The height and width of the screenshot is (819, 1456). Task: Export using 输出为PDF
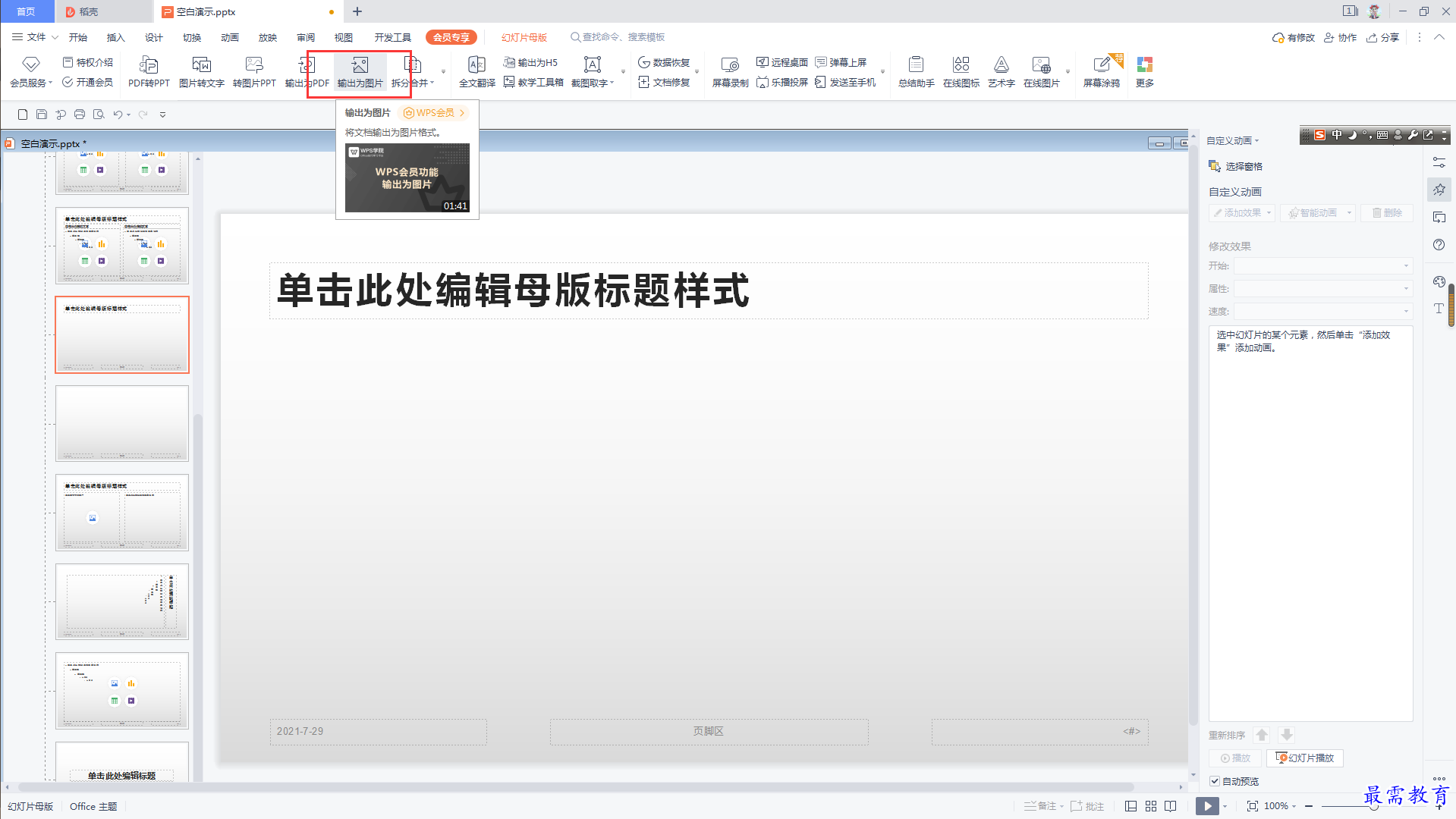pos(307,72)
